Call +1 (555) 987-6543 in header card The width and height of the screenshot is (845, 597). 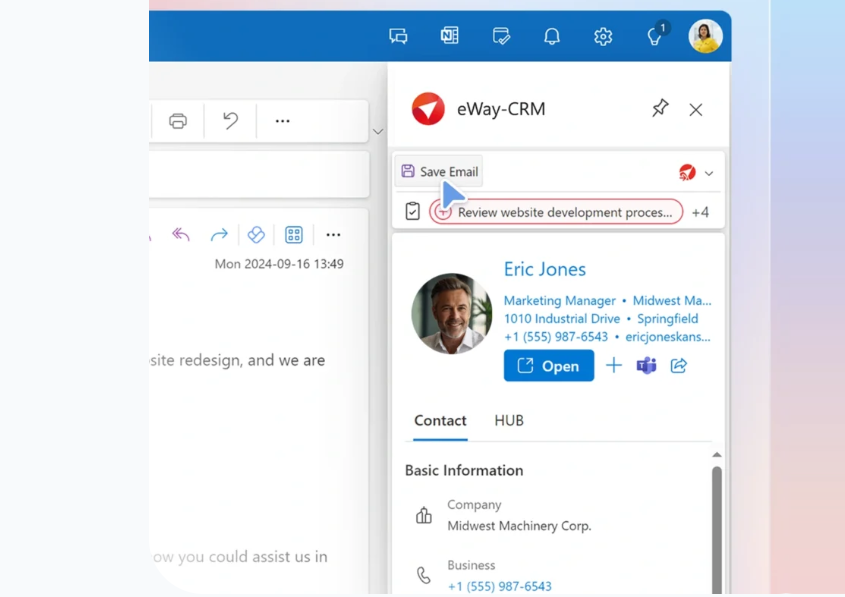556,337
